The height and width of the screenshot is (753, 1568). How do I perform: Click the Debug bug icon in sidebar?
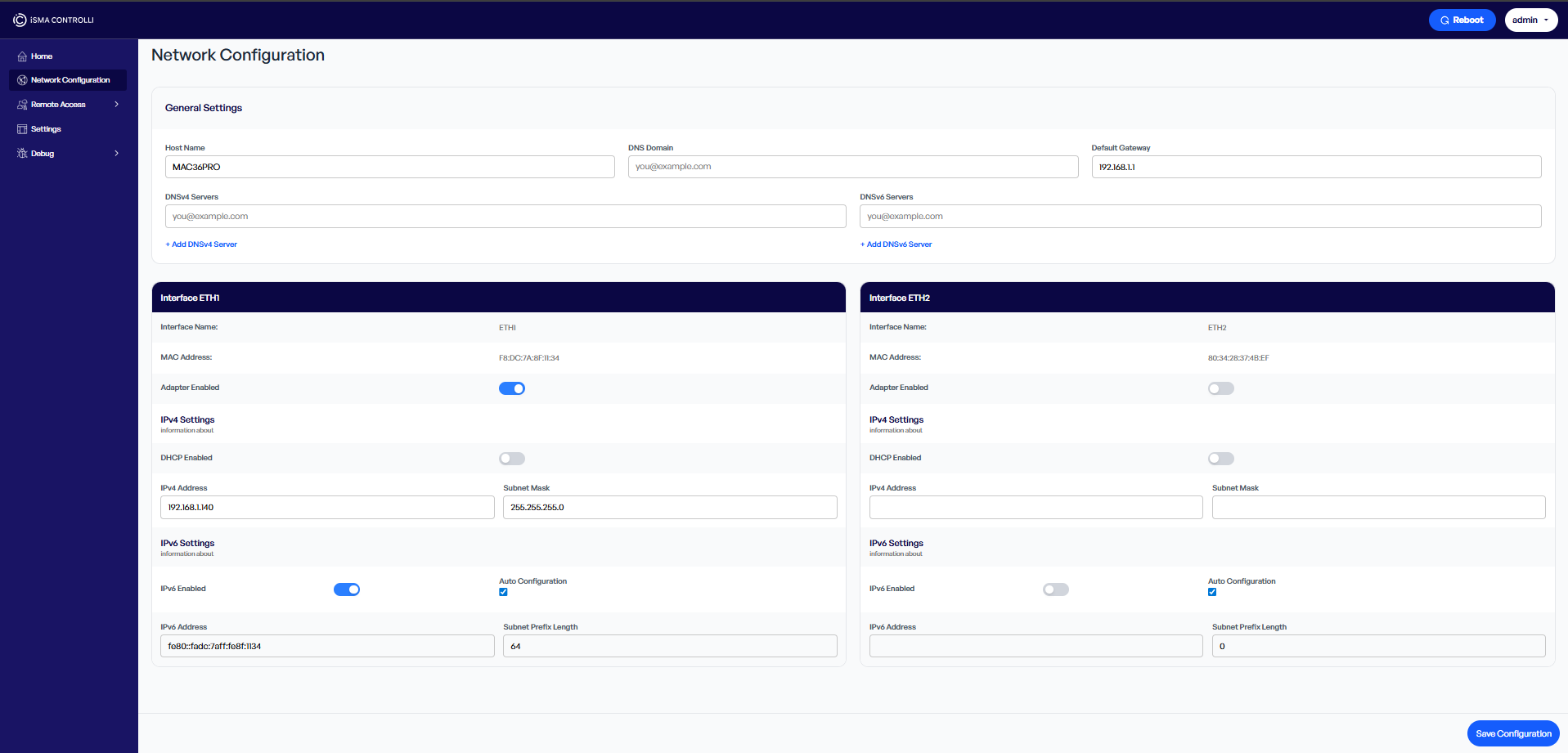pyautogui.click(x=22, y=154)
